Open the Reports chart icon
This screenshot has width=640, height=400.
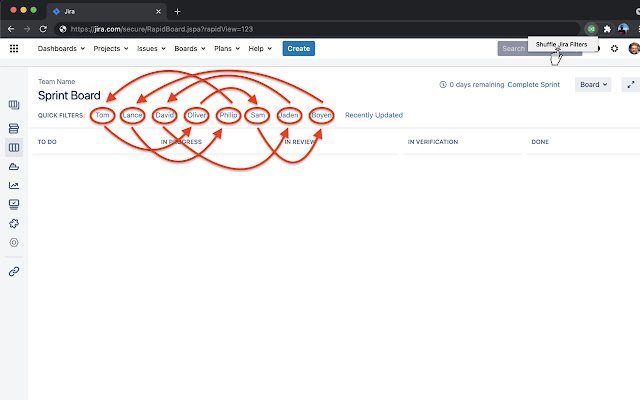(14, 186)
